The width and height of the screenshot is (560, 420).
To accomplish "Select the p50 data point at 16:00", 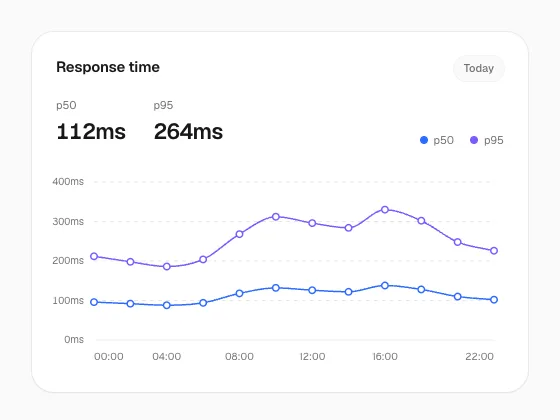I will point(385,285).
